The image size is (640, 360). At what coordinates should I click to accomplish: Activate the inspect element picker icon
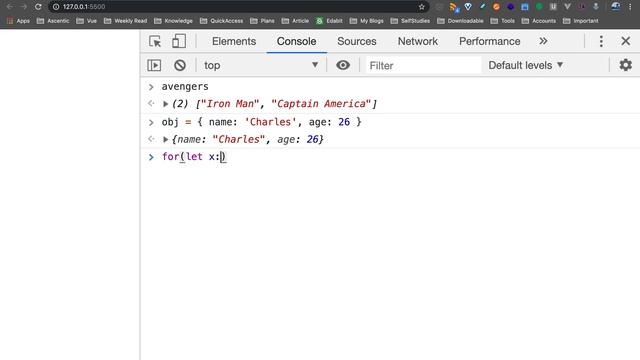click(x=155, y=41)
